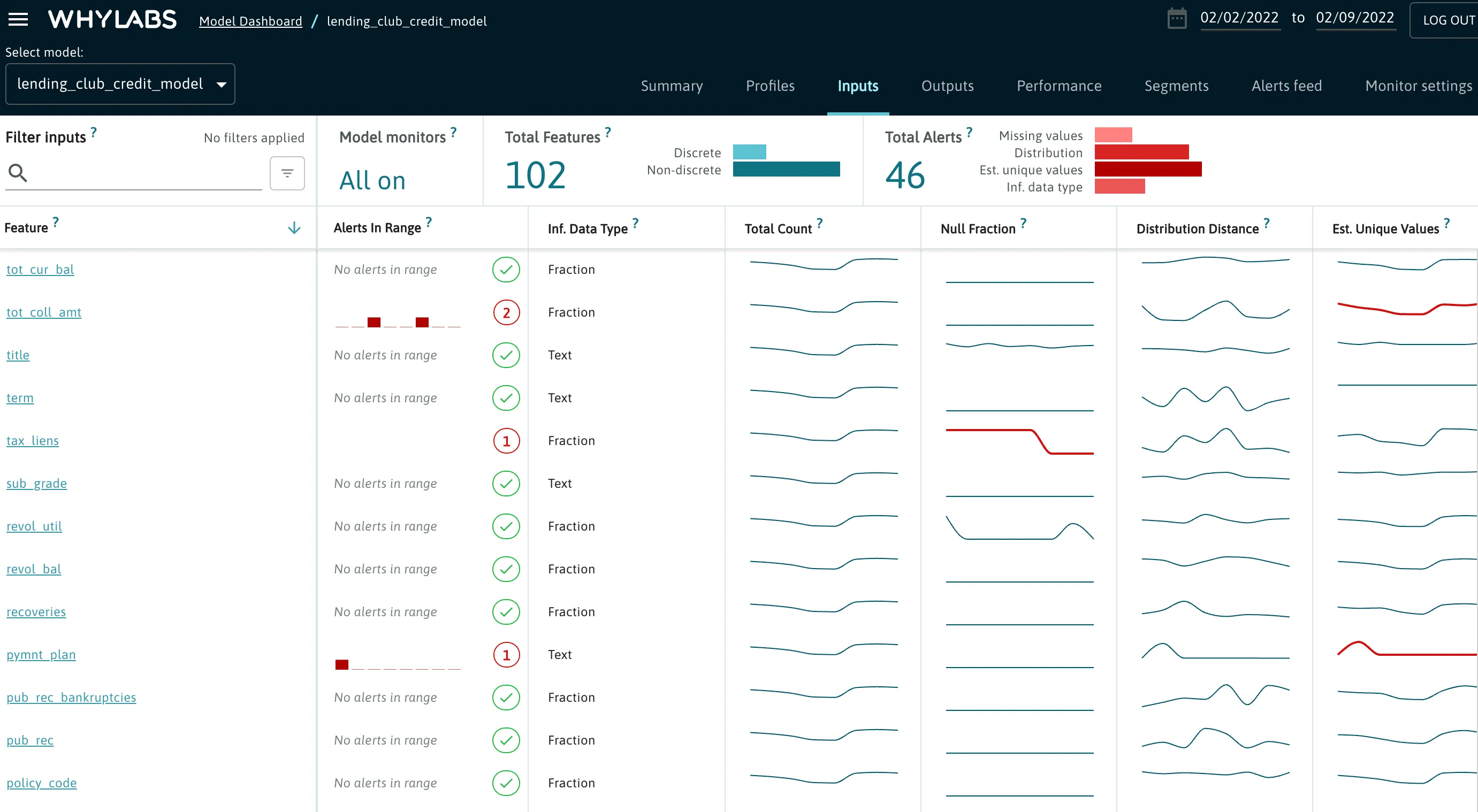Open the filter options beside search box
The height and width of the screenshot is (812, 1478).
point(287,173)
